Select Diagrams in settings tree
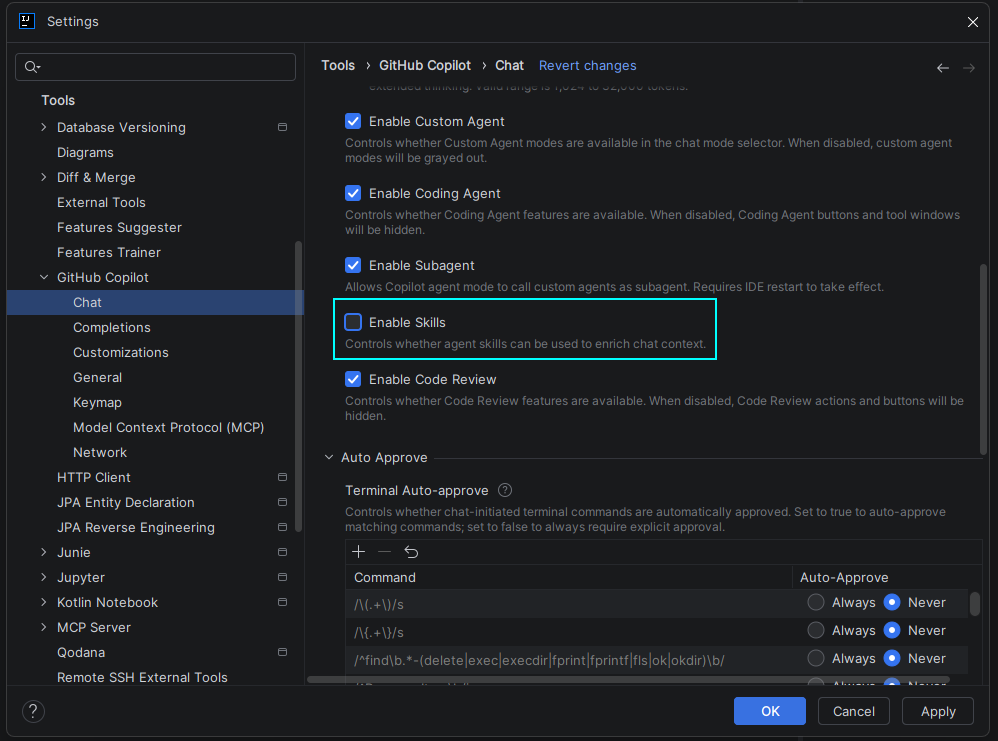 (85, 152)
